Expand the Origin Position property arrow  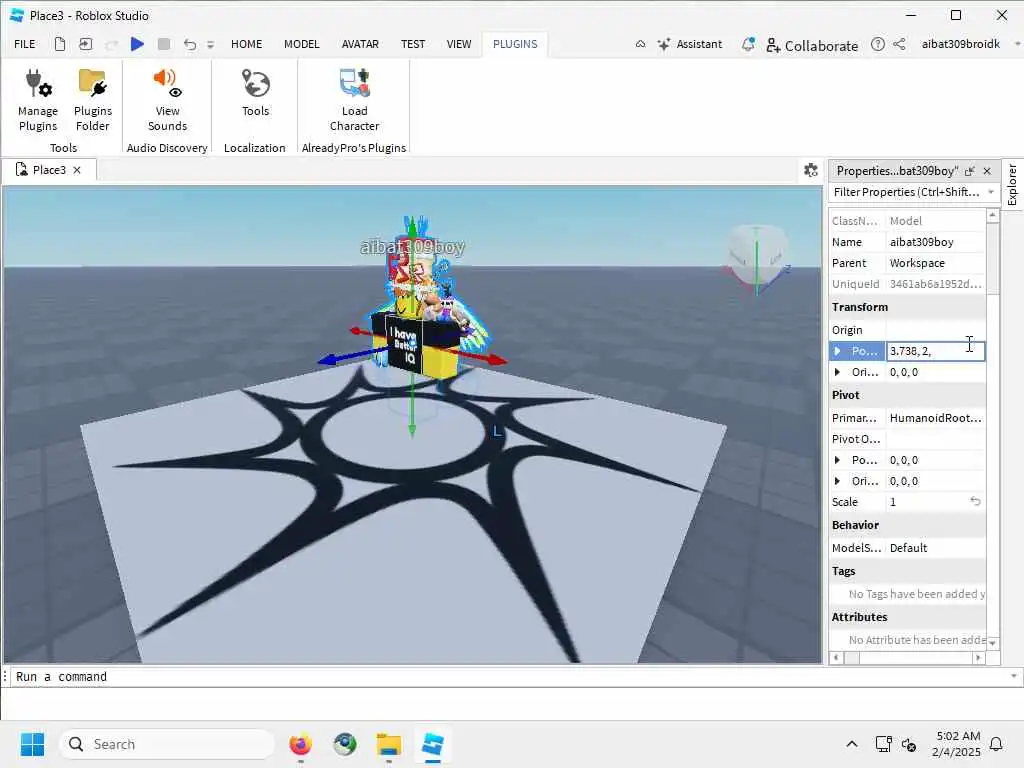coord(837,351)
